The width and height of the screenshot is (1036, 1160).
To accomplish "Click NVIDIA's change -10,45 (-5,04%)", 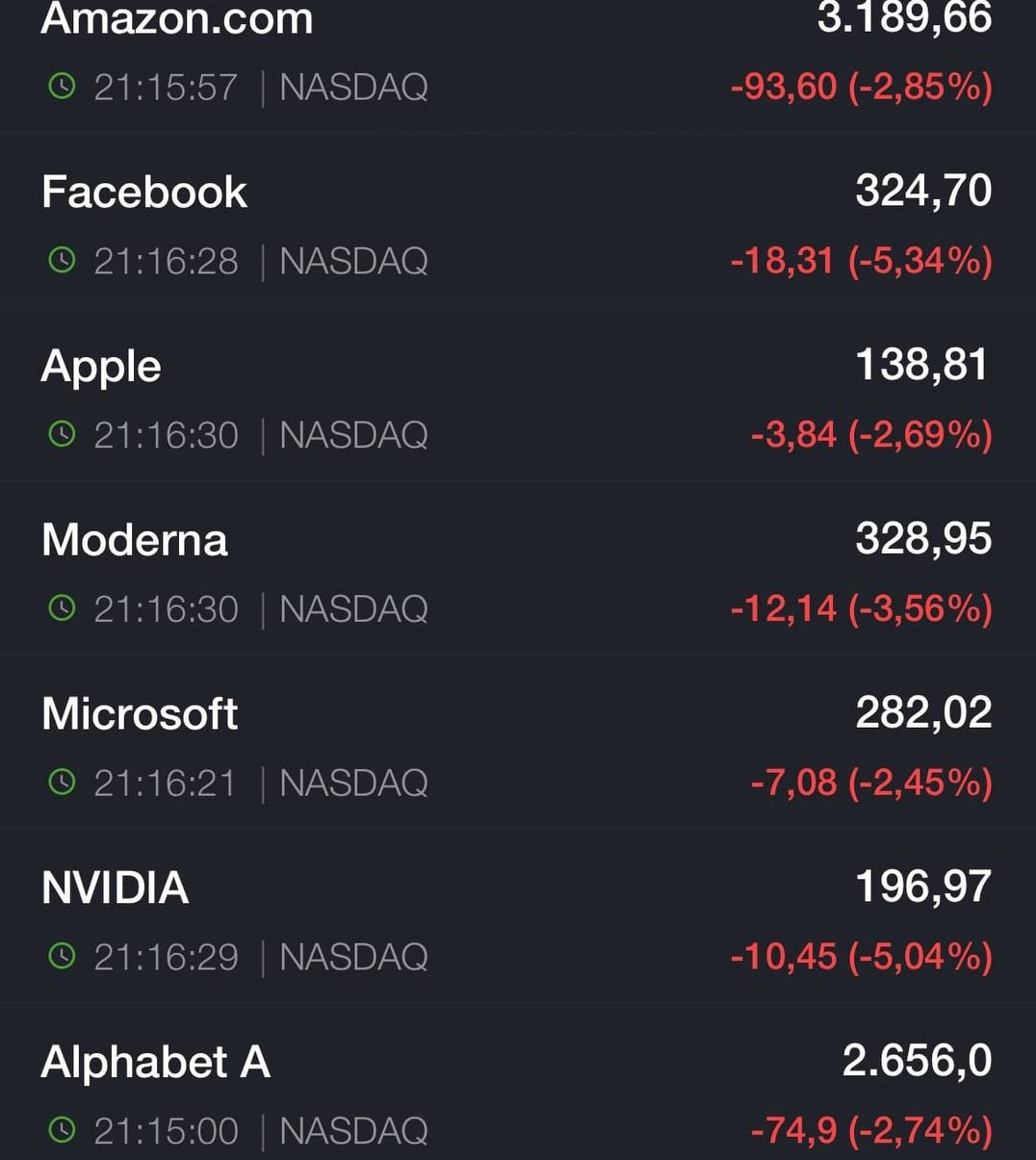I will 861,957.
